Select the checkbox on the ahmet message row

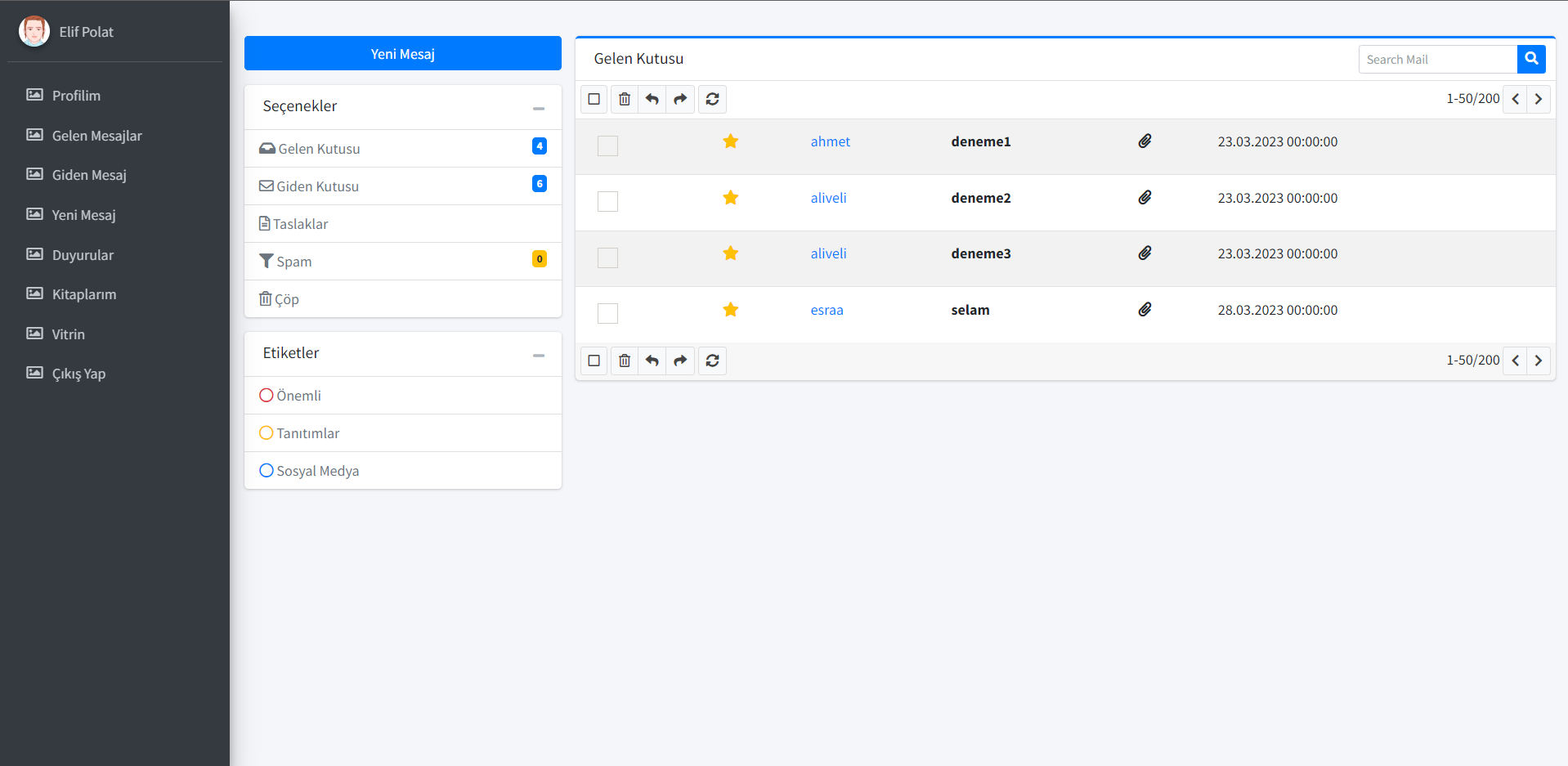[607, 146]
